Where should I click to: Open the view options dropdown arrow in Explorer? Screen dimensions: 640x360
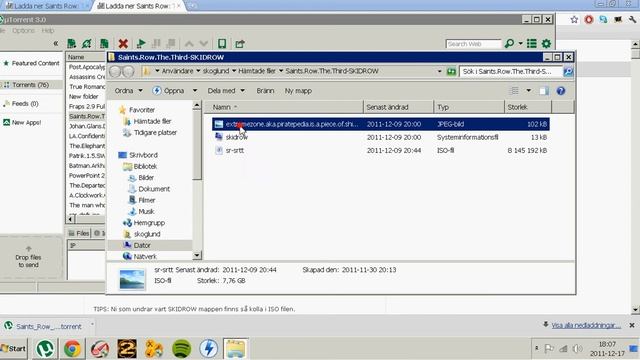529,91
